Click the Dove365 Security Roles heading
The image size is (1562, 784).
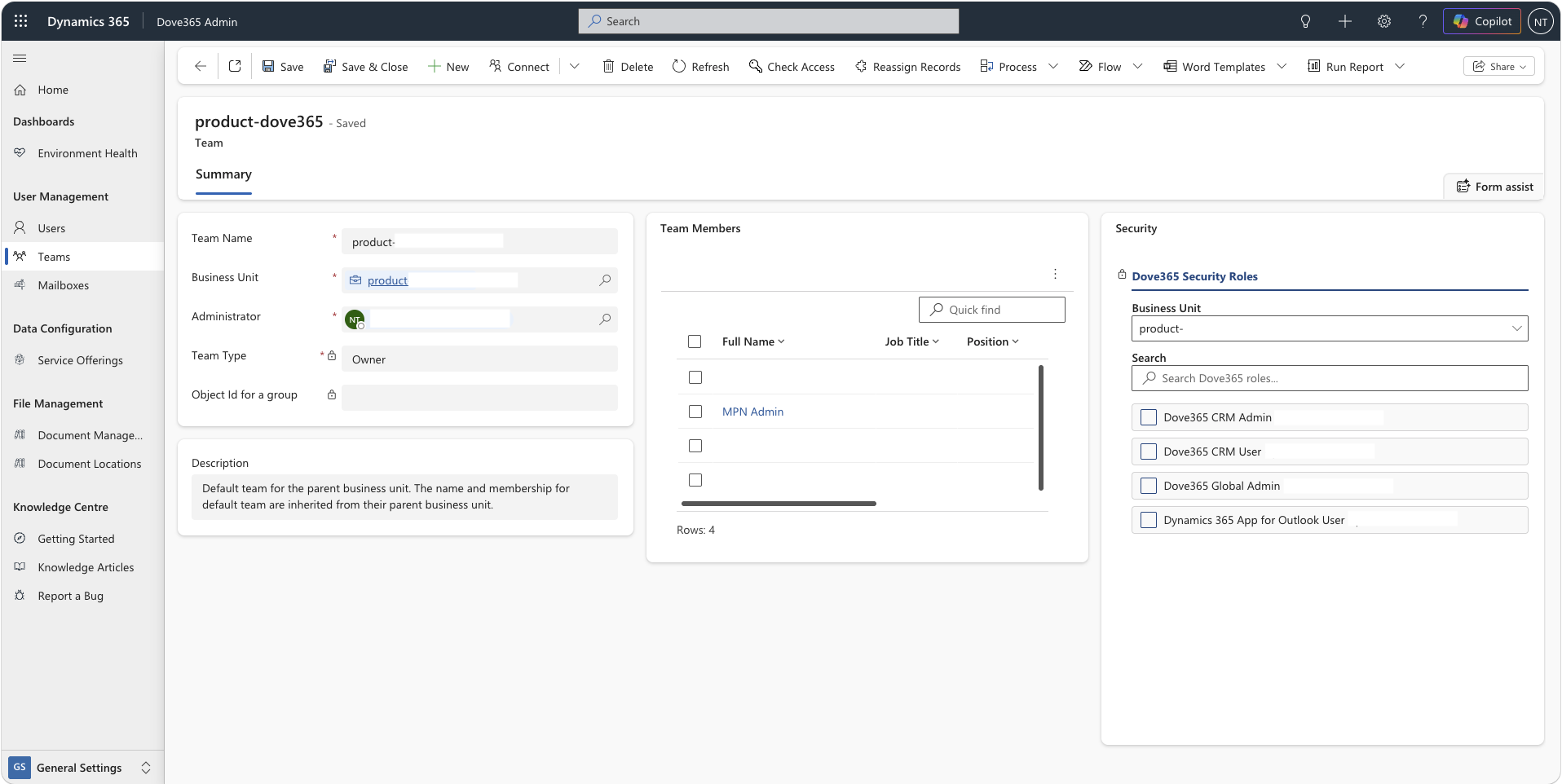1194,276
